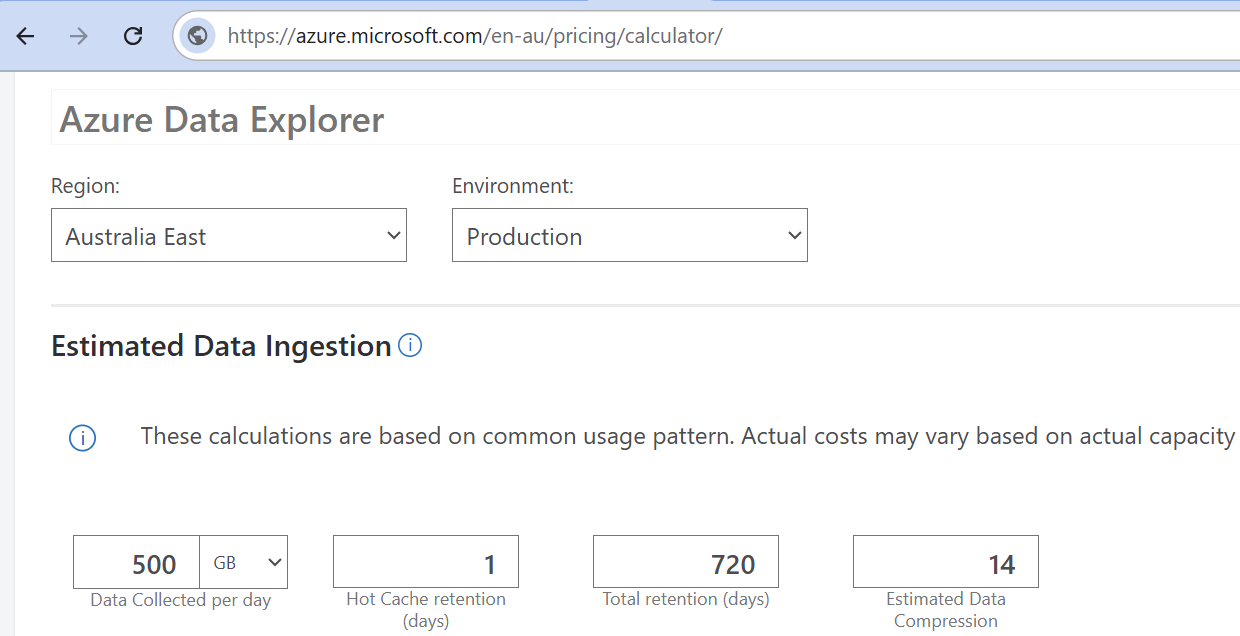The width and height of the screenshot is (1240, 636).
Task: Edit Hot Cache retention days field
Action: tap(426, 561)
